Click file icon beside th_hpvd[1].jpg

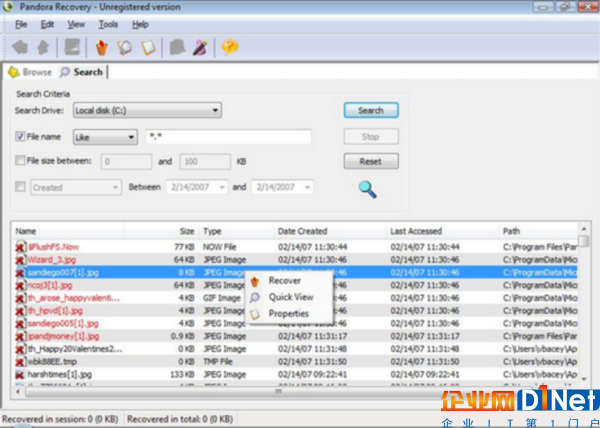tap(20, 311)
